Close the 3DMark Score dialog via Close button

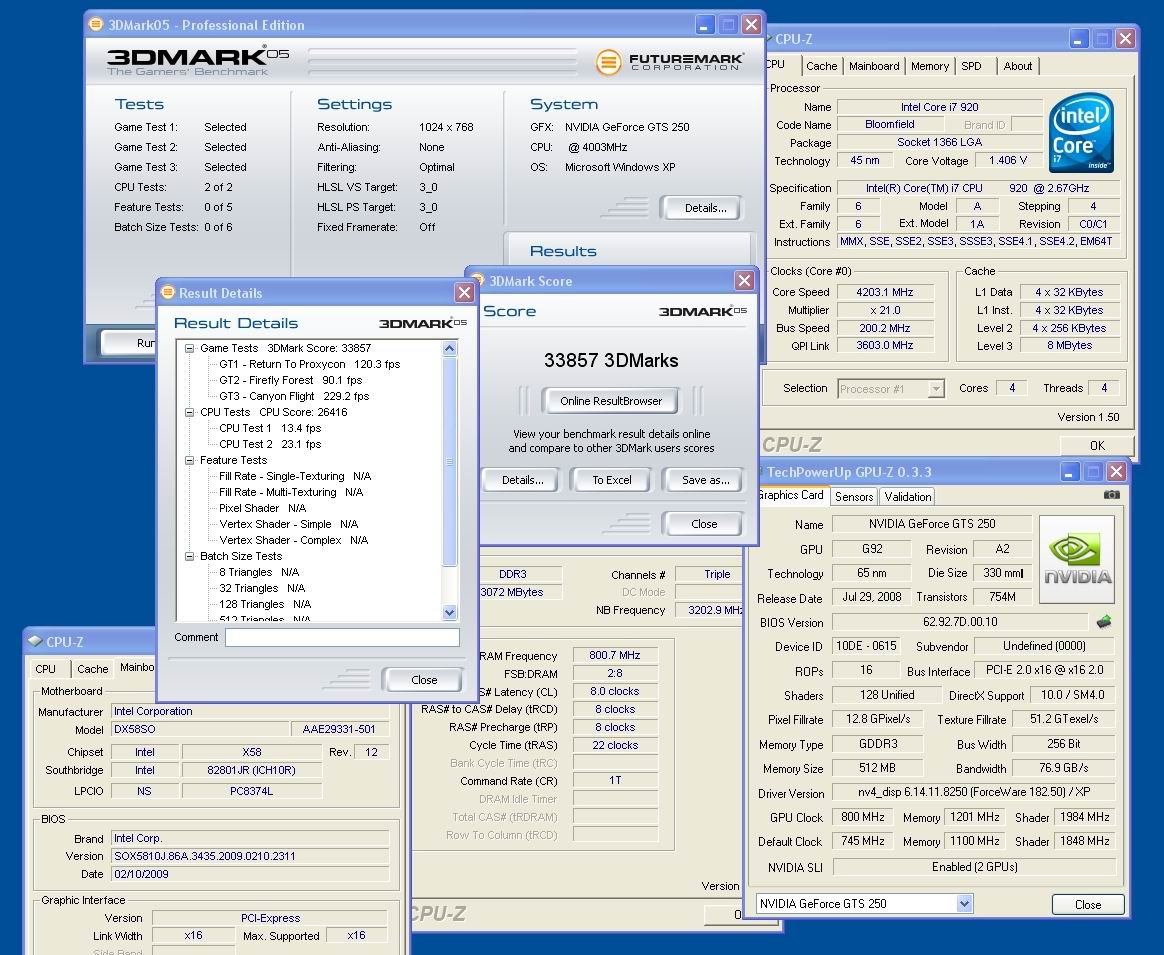tap(704, 524)
